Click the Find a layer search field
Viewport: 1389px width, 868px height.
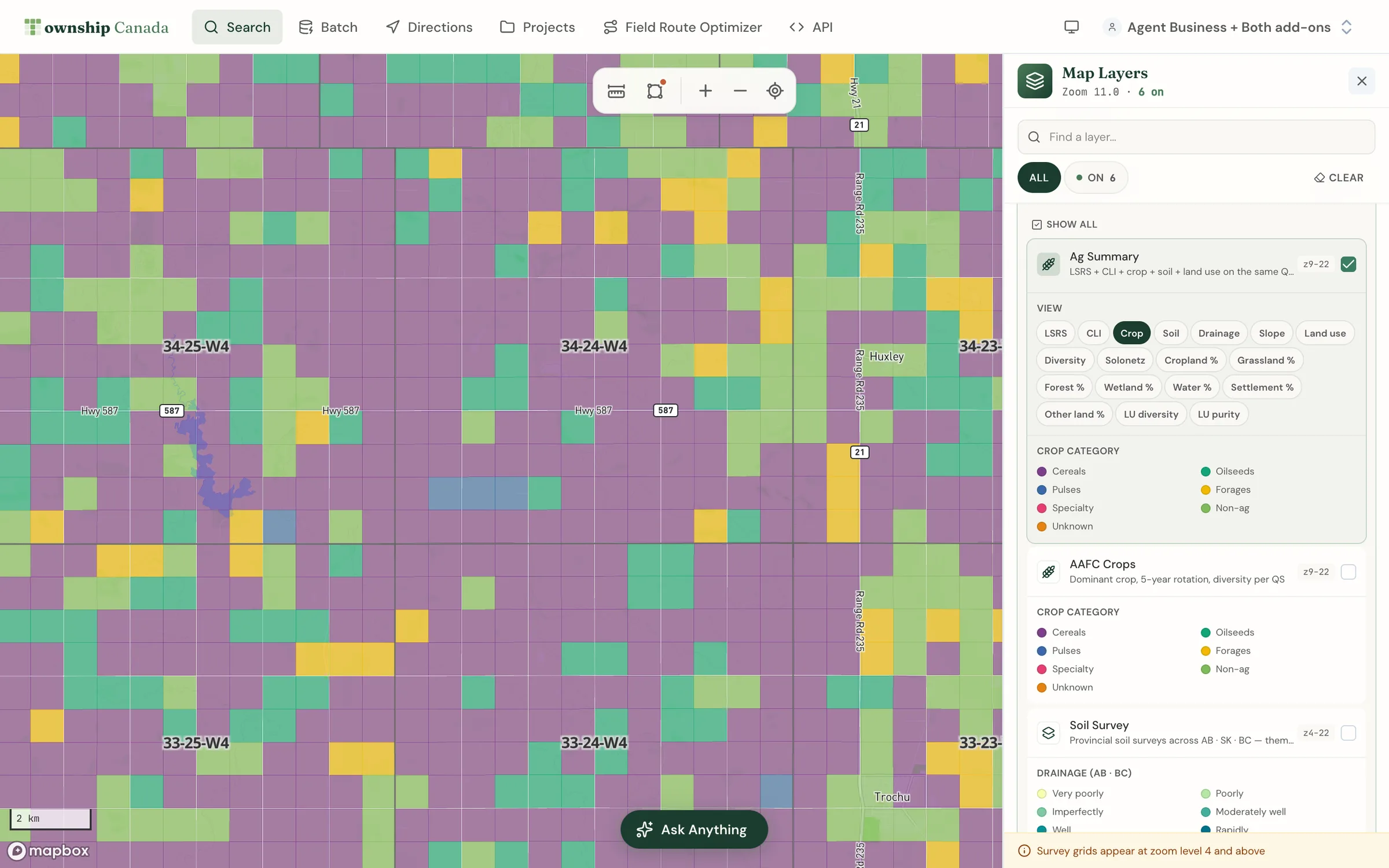coord(1196,137)
